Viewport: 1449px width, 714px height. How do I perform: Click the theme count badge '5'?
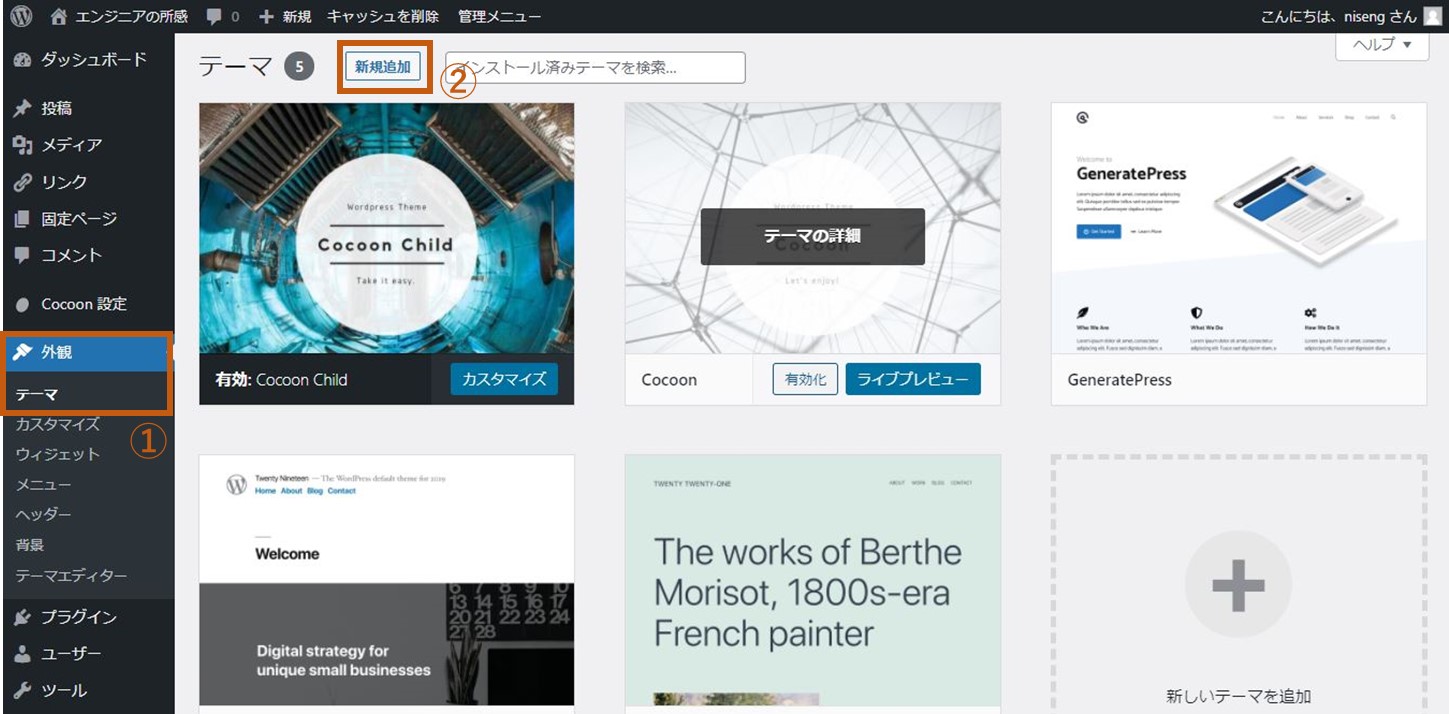click(299, 67)
